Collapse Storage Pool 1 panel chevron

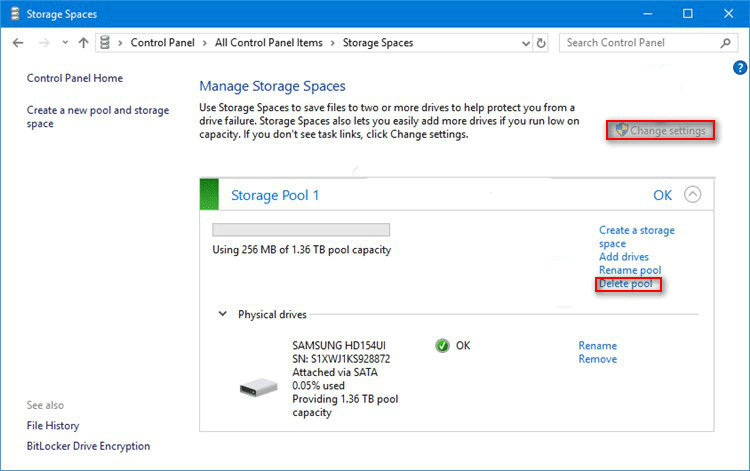tap(694, 195)
